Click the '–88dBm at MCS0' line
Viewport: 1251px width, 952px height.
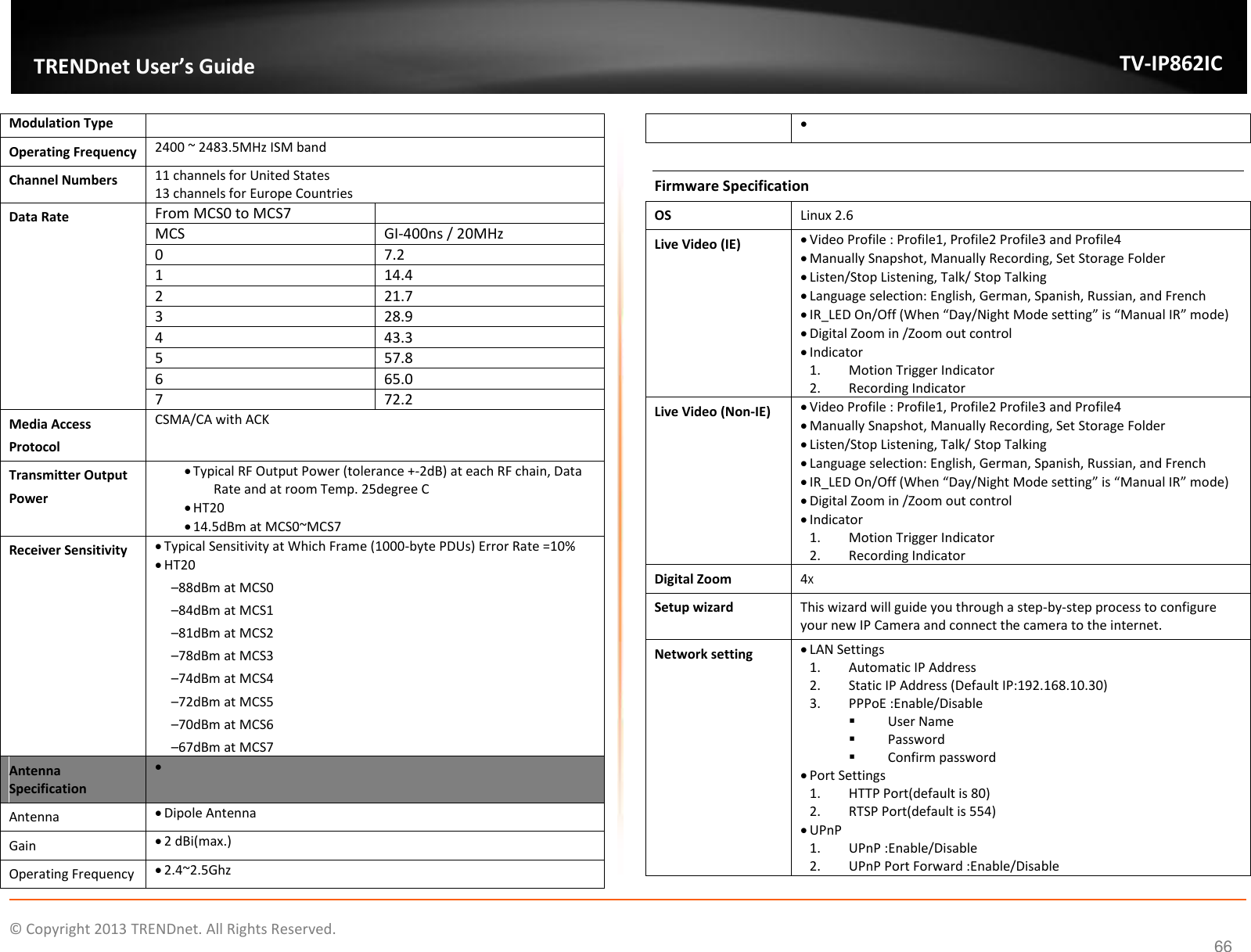click(222, 587)
